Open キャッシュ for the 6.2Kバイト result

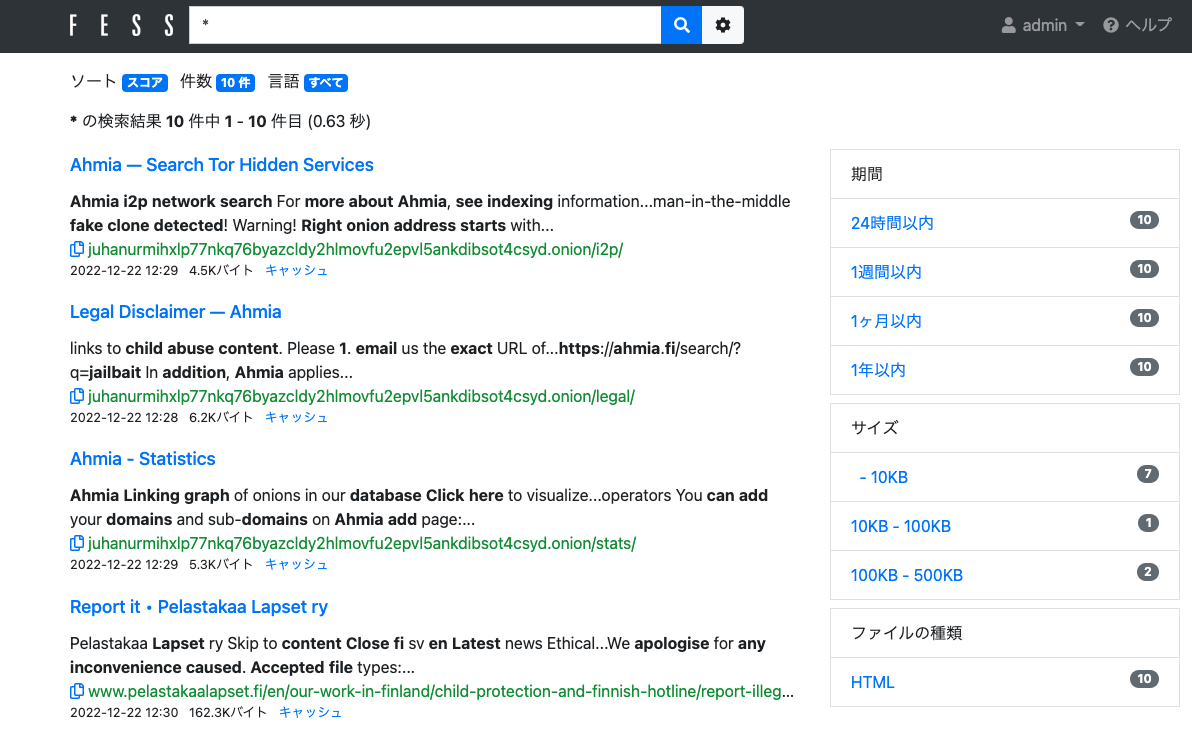pos(296,417)
